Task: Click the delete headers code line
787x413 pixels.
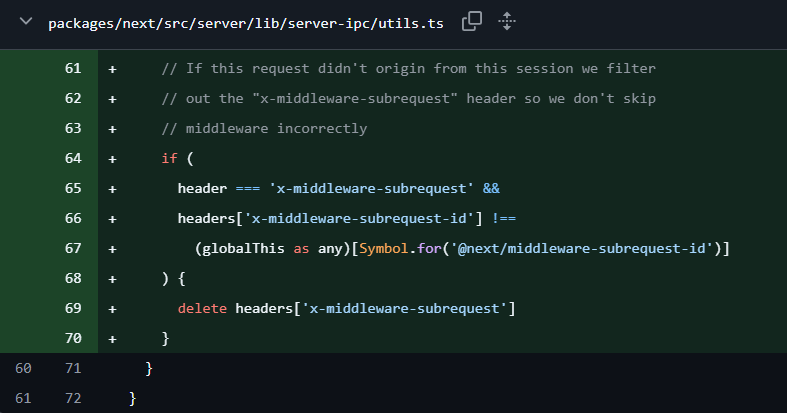Action: (x=346, y=308)
